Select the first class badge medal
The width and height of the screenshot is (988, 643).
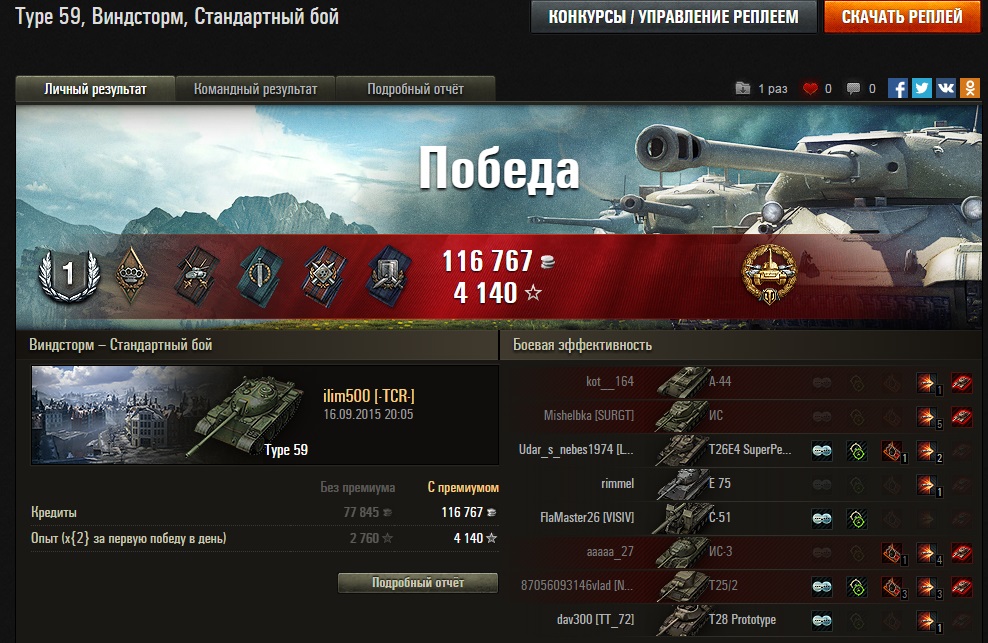[69, 275]
